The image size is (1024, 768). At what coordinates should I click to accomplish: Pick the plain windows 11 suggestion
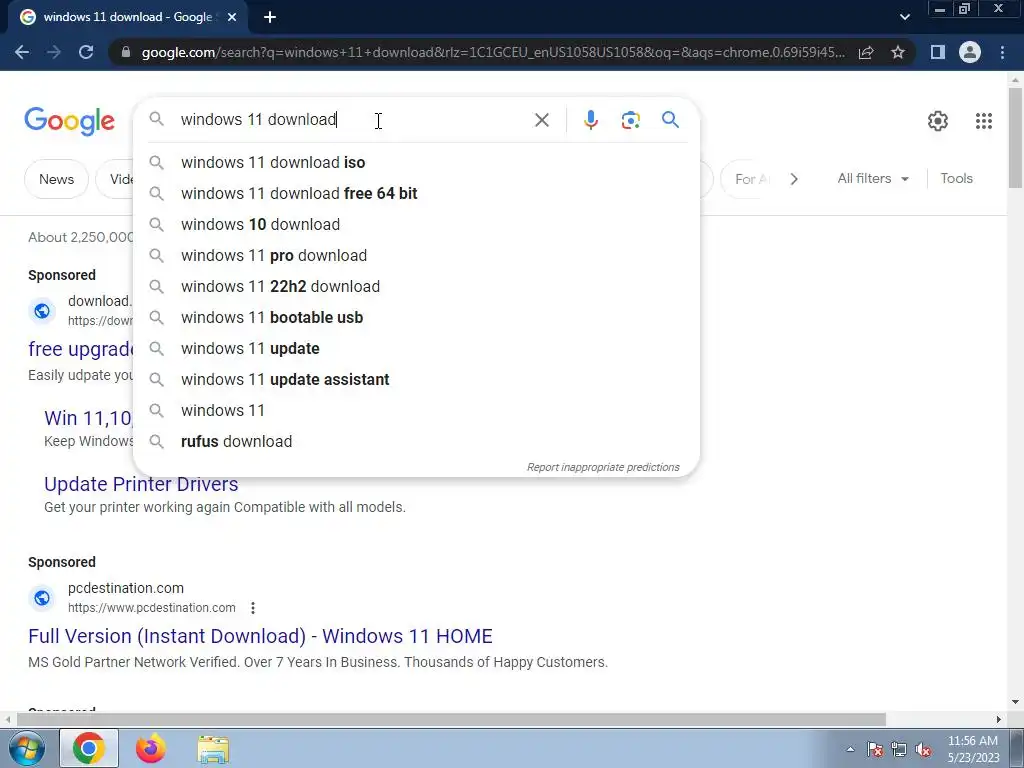pos(416,411)
